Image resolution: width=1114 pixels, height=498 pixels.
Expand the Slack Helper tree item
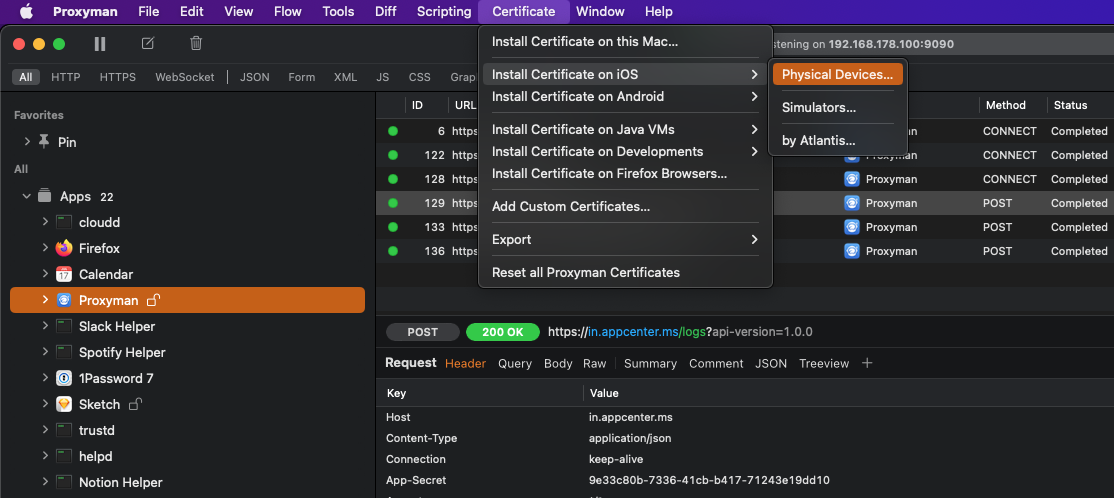coord(45,326)
